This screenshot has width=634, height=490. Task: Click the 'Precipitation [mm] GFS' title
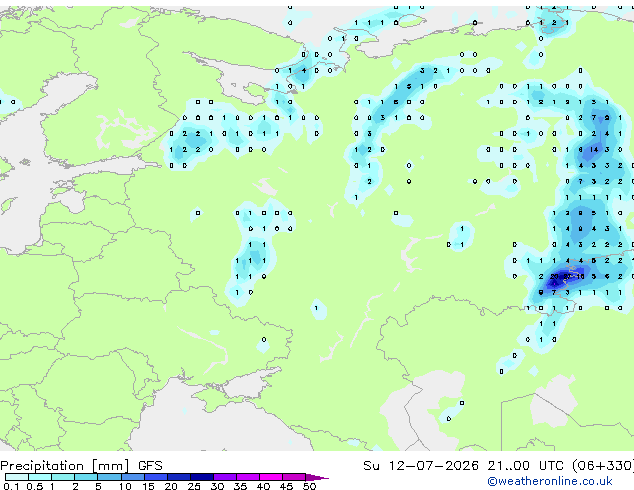coord(81,466)
